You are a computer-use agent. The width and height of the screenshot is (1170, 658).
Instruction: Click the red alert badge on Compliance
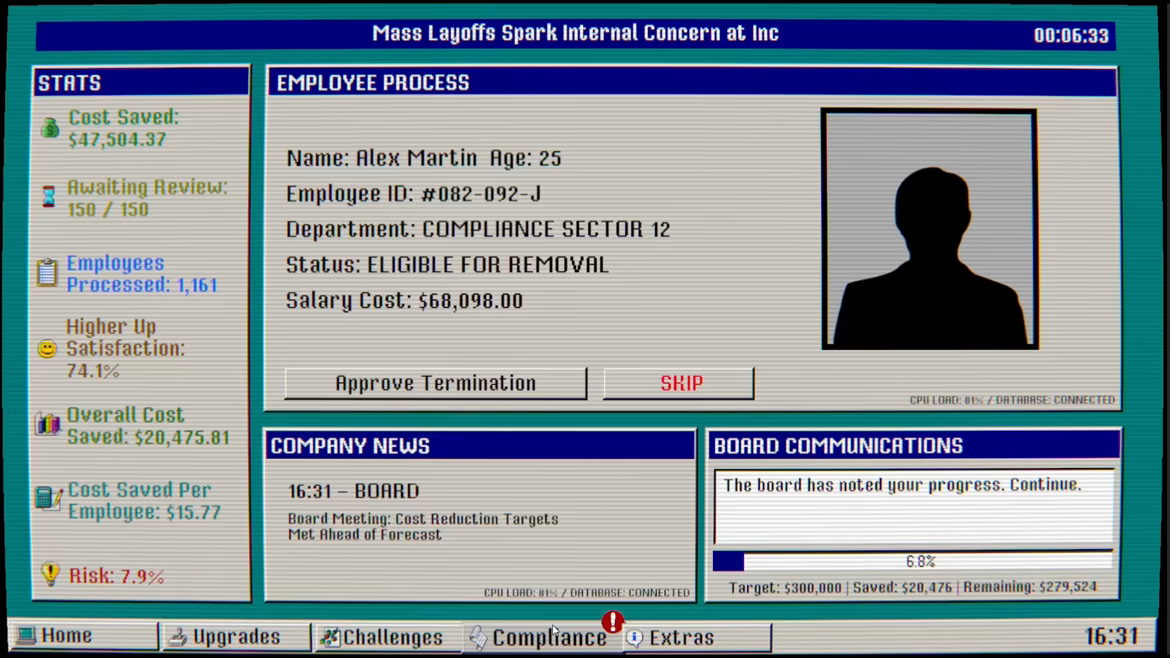coord(613,621)
